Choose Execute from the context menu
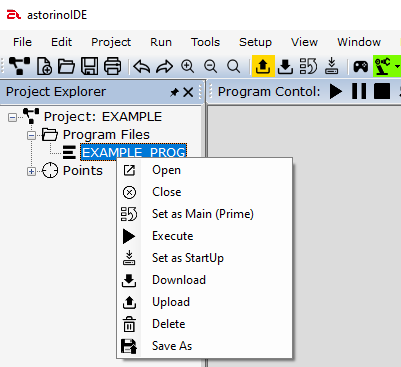401x367 pixels. (204, 236)
